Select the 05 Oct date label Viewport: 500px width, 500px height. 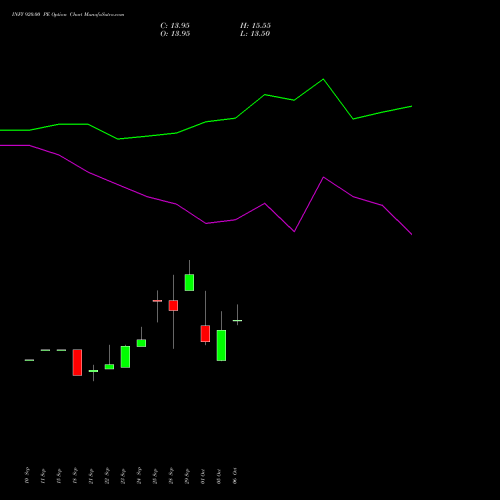coord(219,476)
